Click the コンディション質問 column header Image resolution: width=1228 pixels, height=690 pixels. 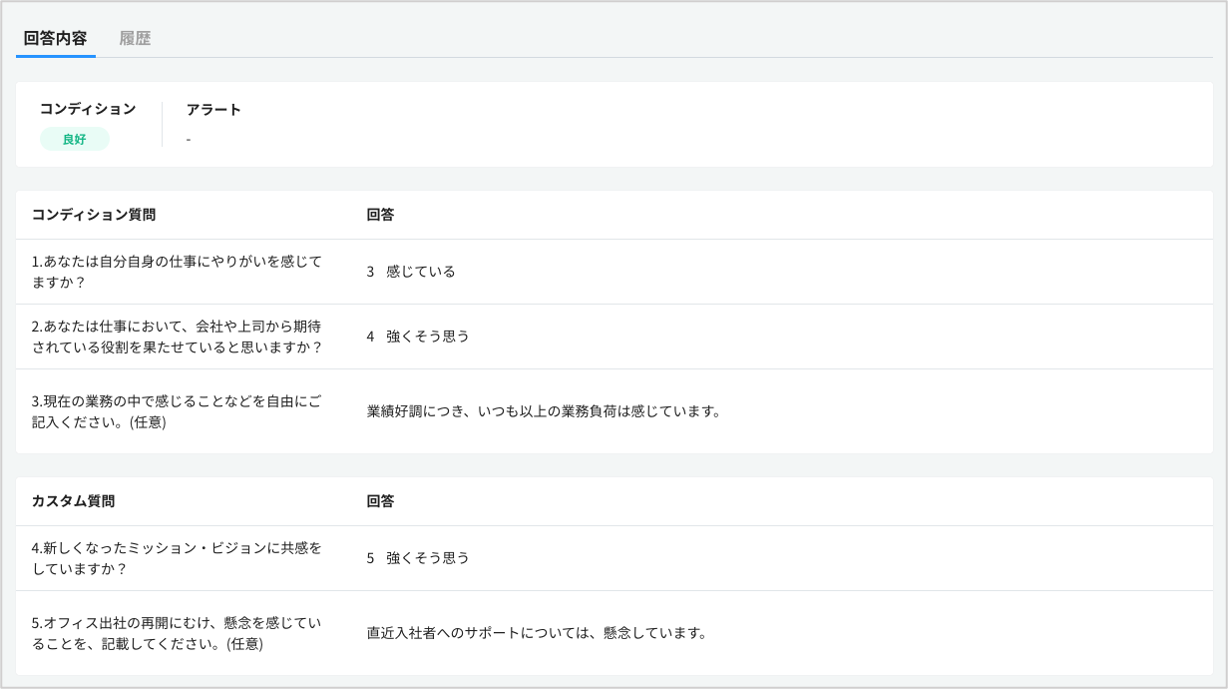(94, 215)
